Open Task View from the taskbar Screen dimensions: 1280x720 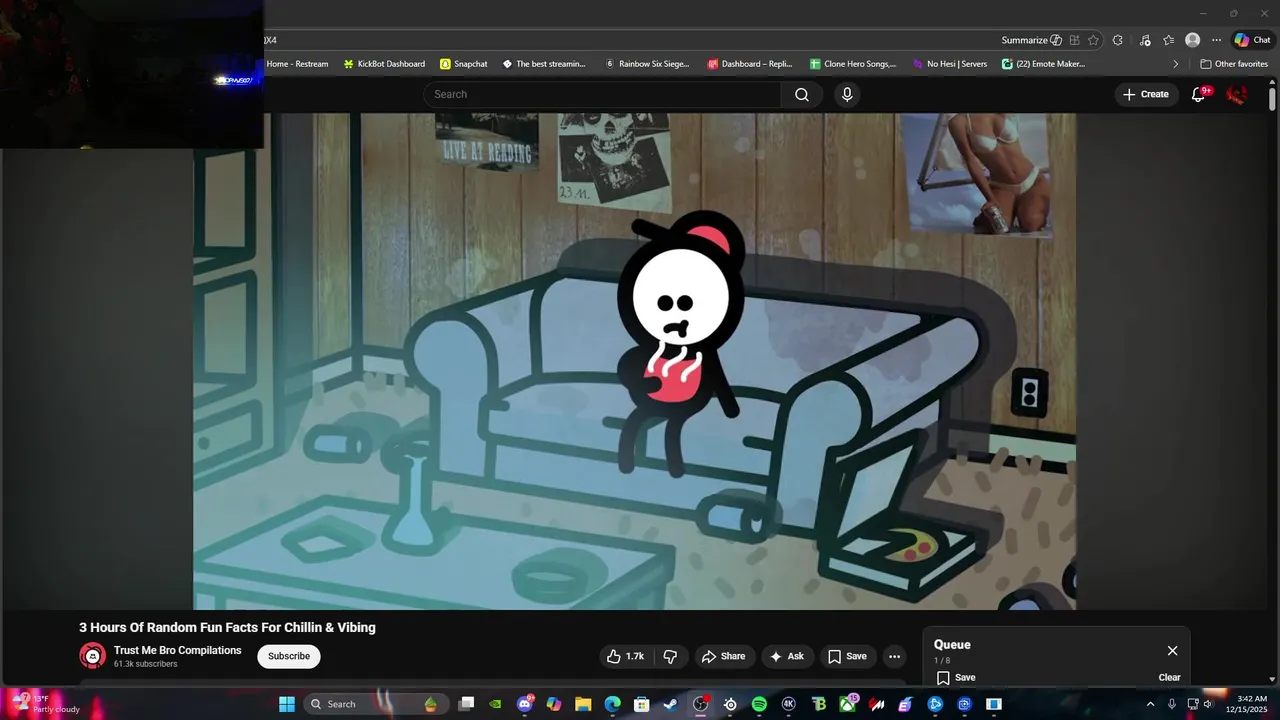pos(466,704)
